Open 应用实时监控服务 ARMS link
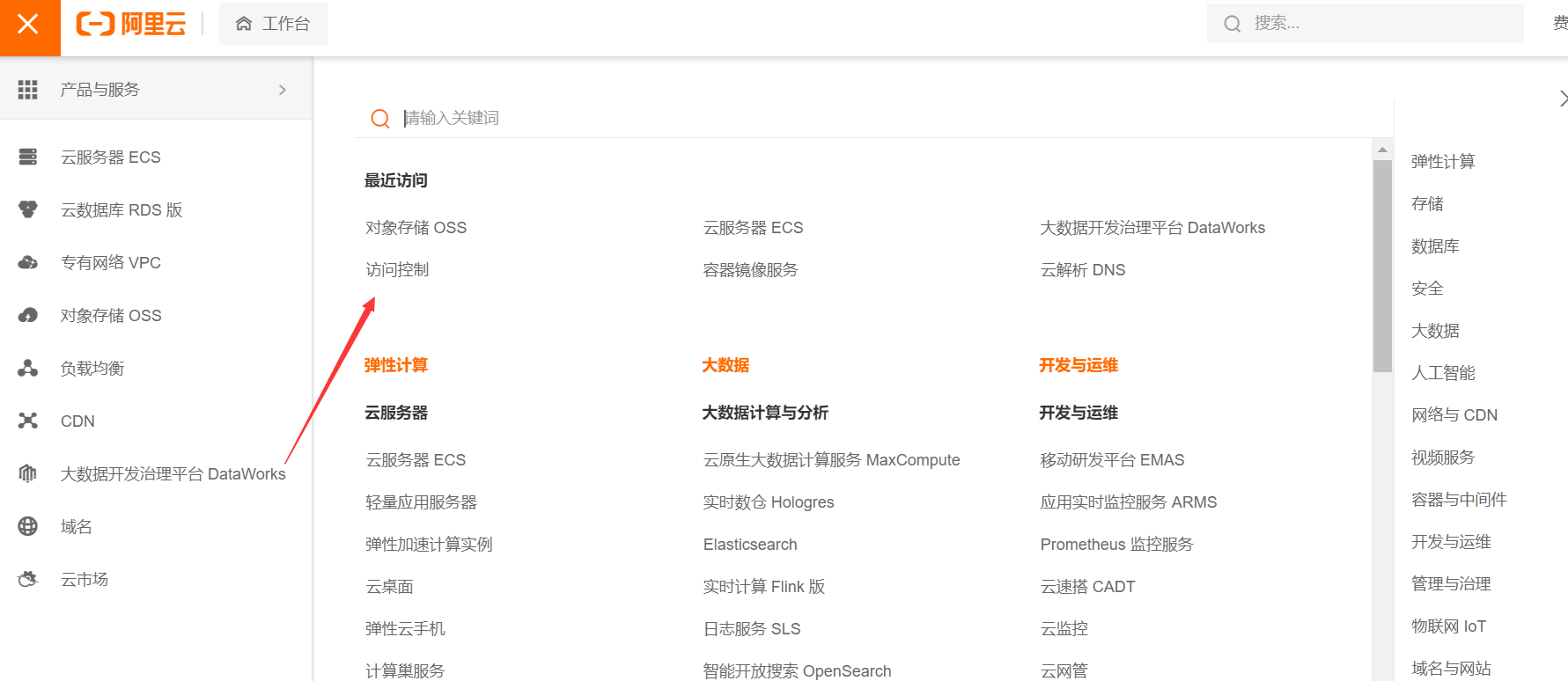 1129,502
